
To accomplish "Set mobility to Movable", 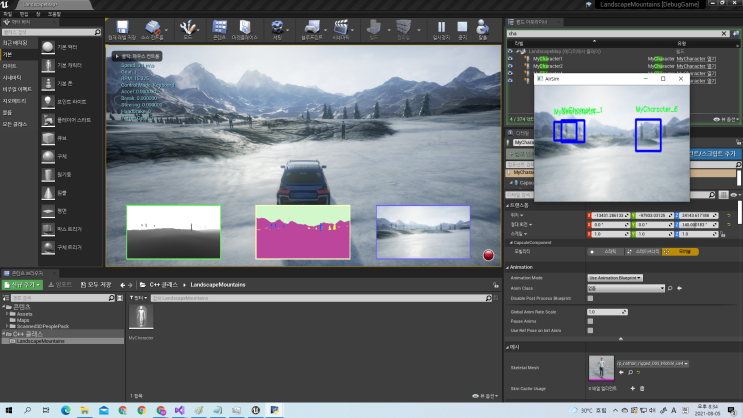I will point(680,252).
